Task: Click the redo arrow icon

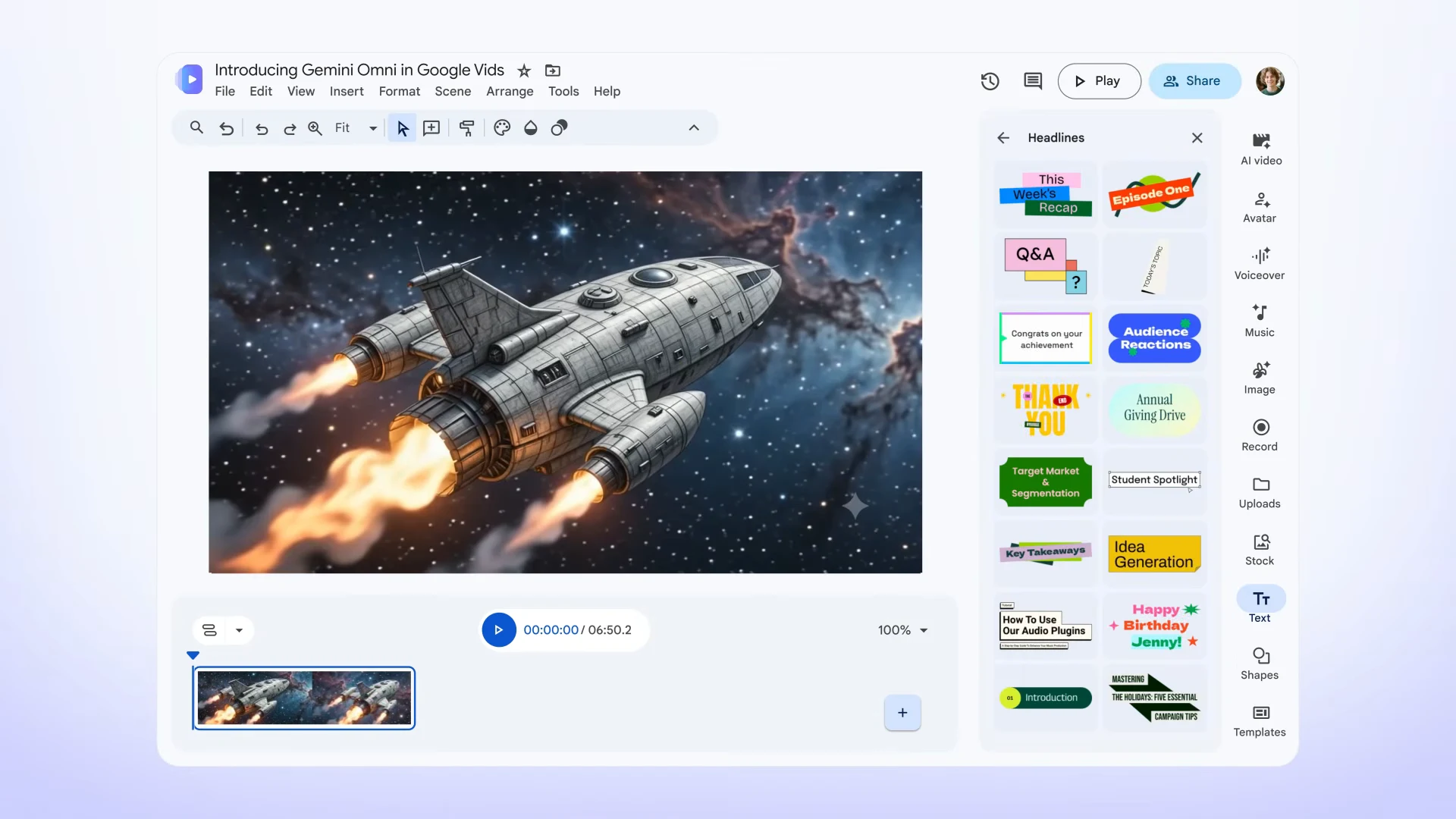Action: 290,128
